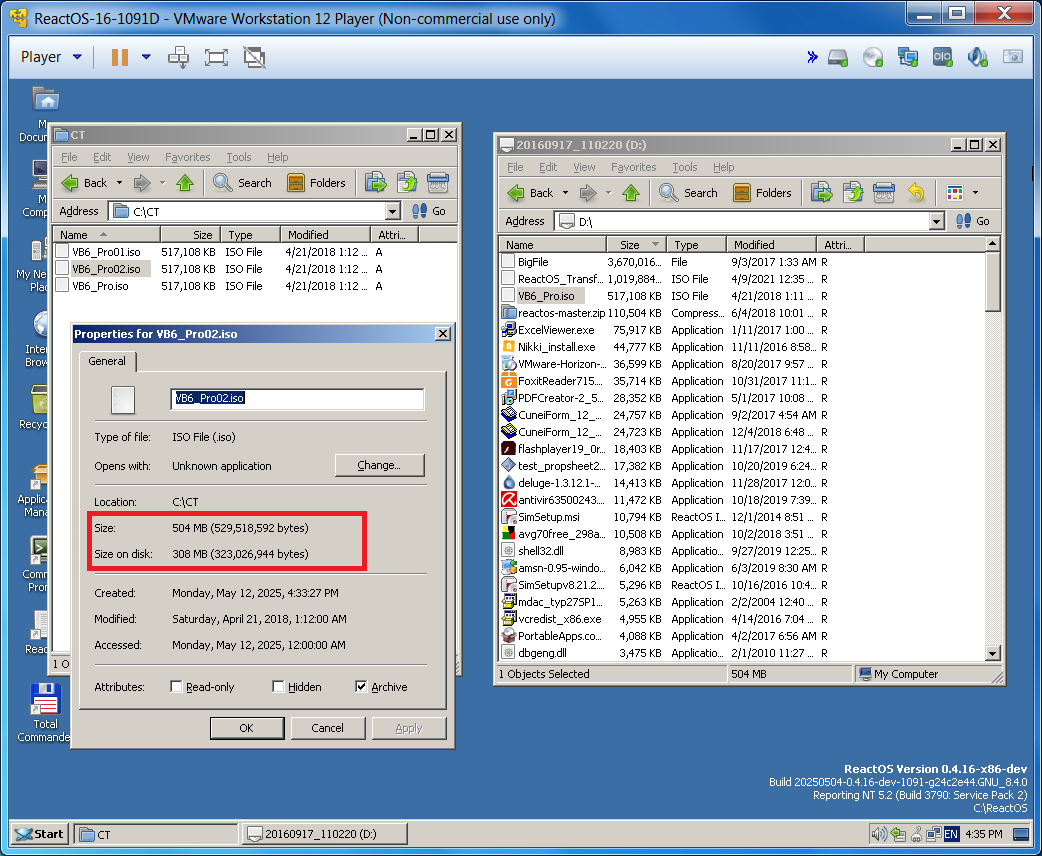The width and height of the screenshot is (1042, 856).
Task: Open File menu in CT window
Action: click(x=69, y=157)
